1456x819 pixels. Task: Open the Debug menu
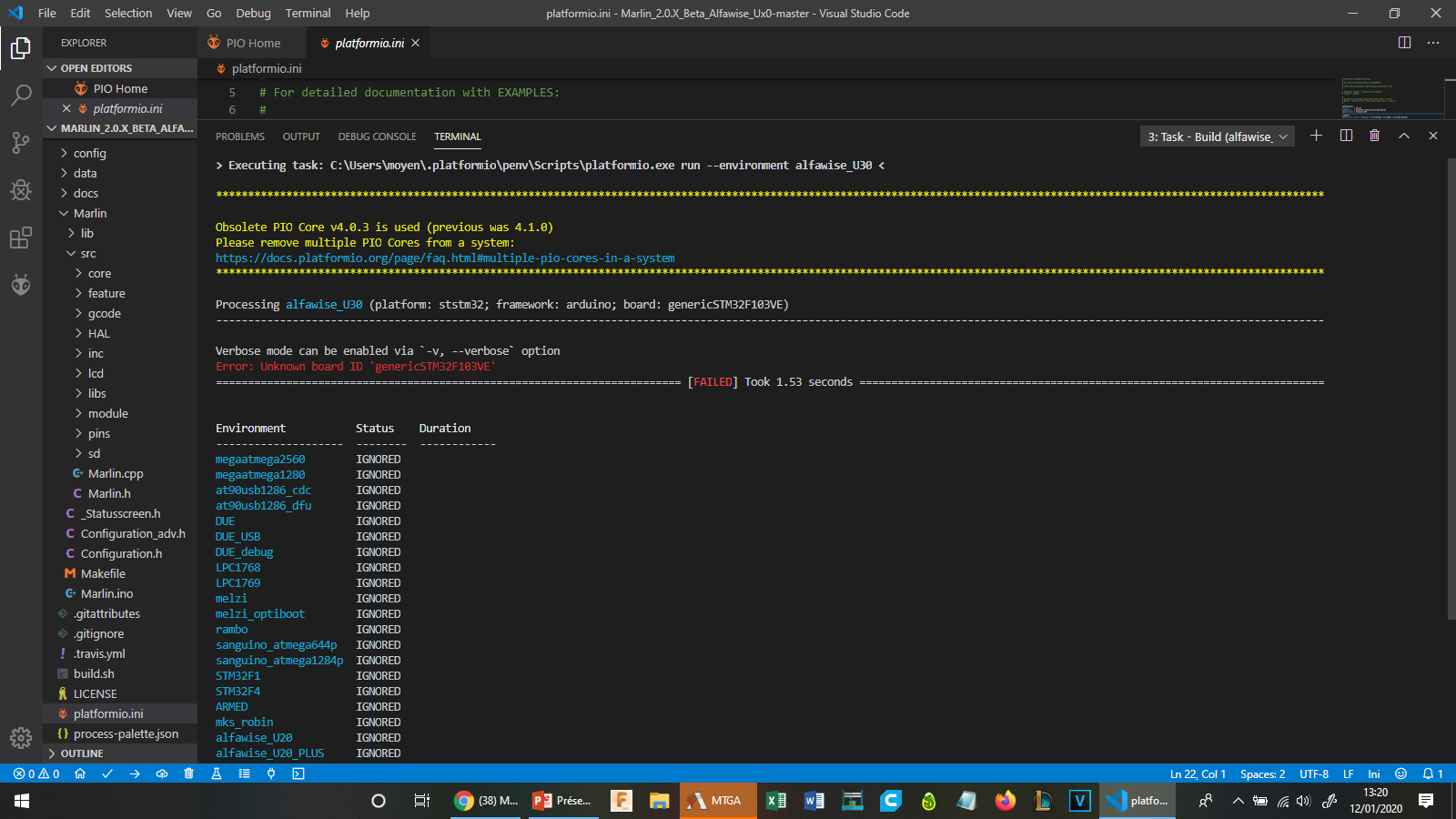tap(253, 13)
